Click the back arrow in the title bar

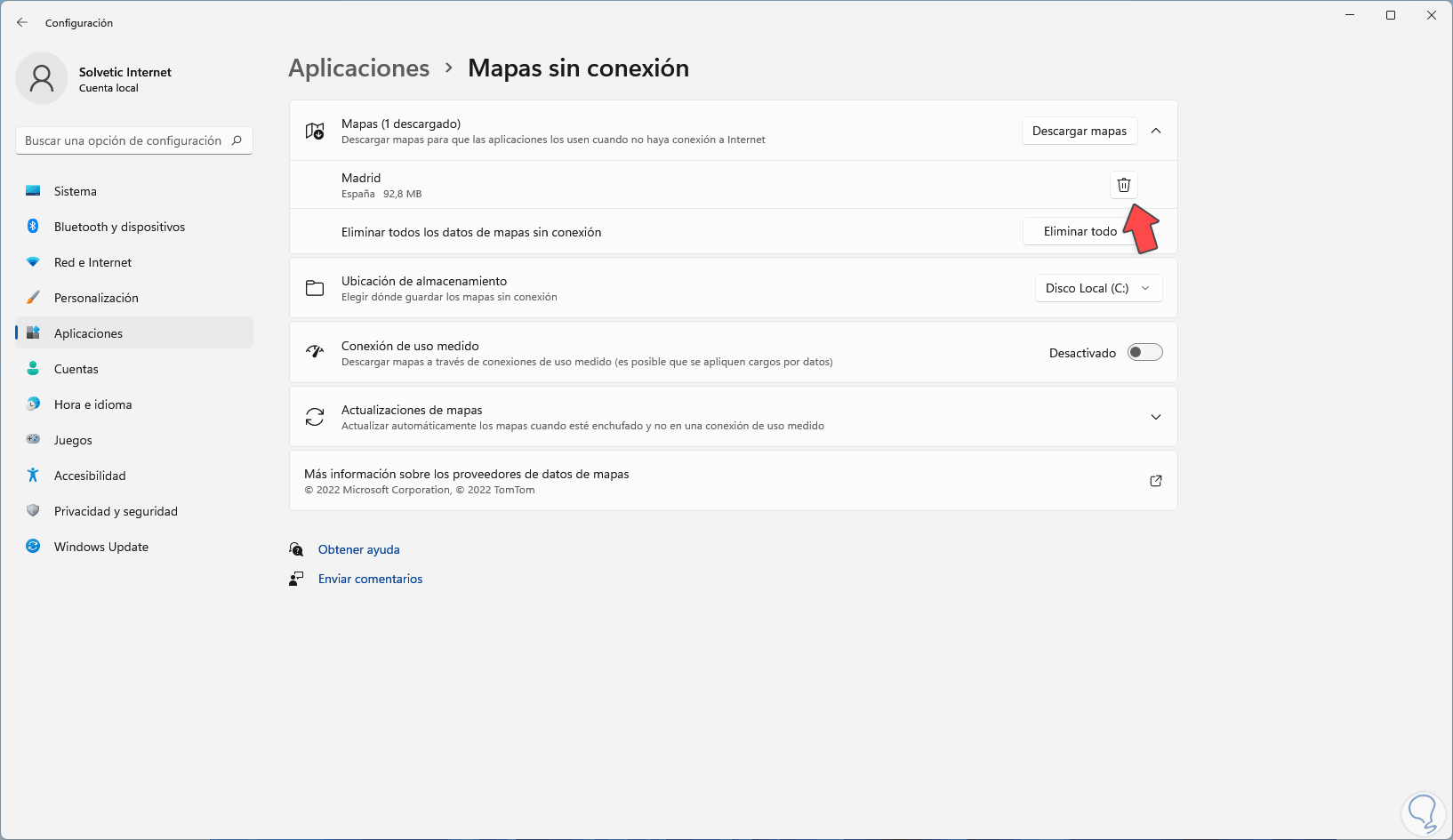22,23
